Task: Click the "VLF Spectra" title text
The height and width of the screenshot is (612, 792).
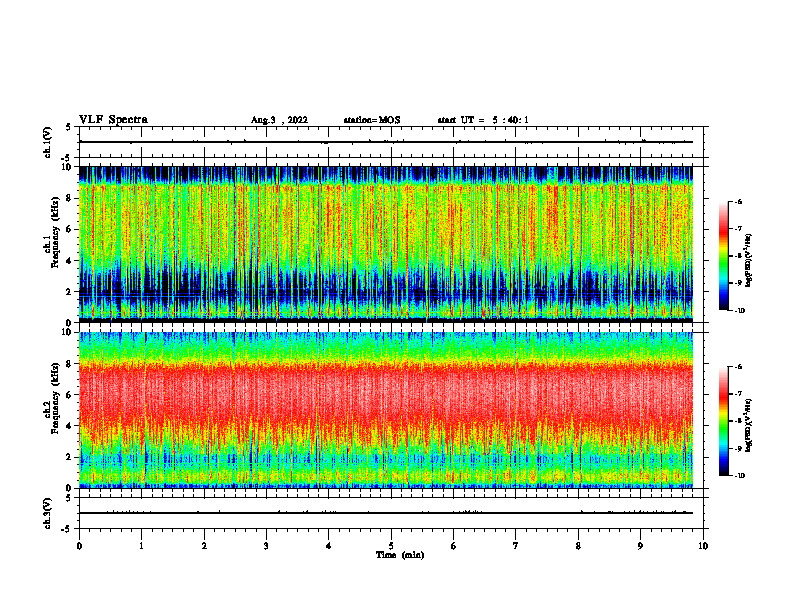Action: point(113,120)
